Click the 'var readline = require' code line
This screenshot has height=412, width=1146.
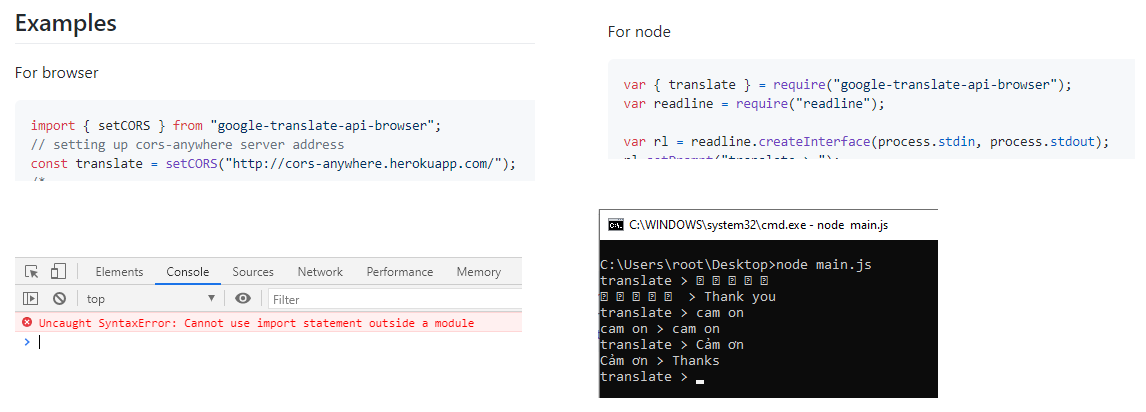point(754,103)
